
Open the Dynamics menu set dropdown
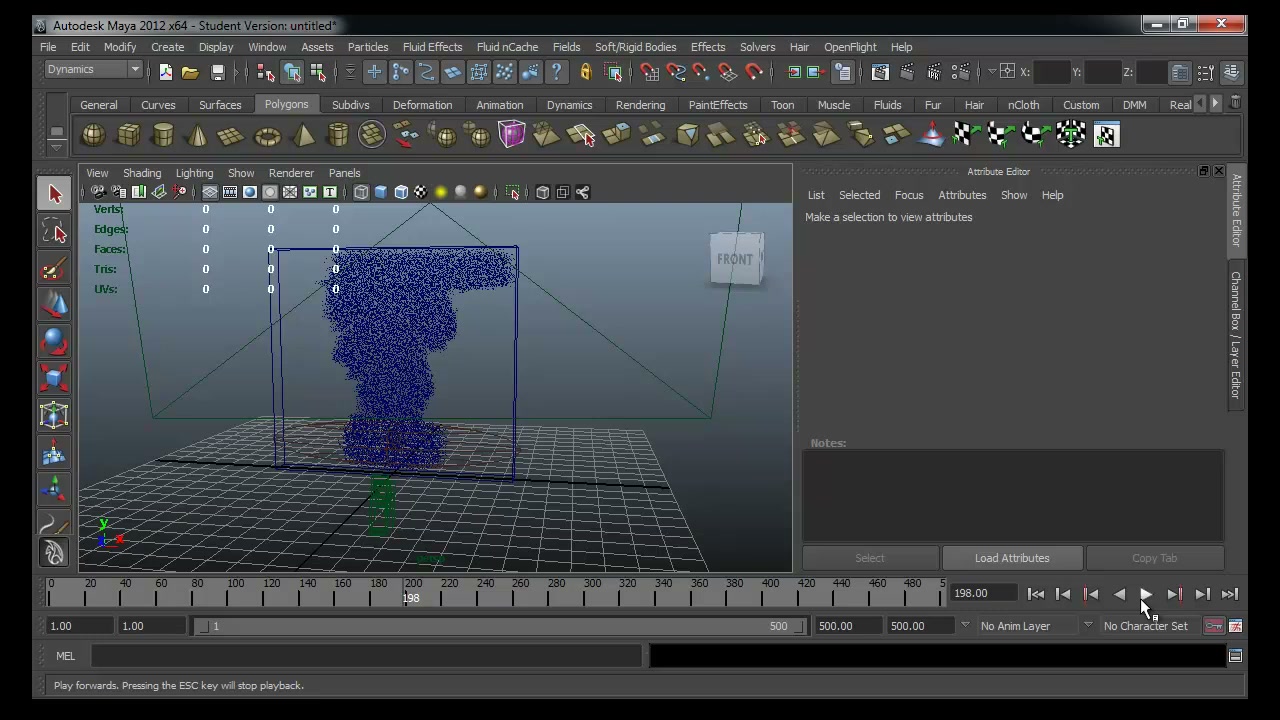pos(94,70)
